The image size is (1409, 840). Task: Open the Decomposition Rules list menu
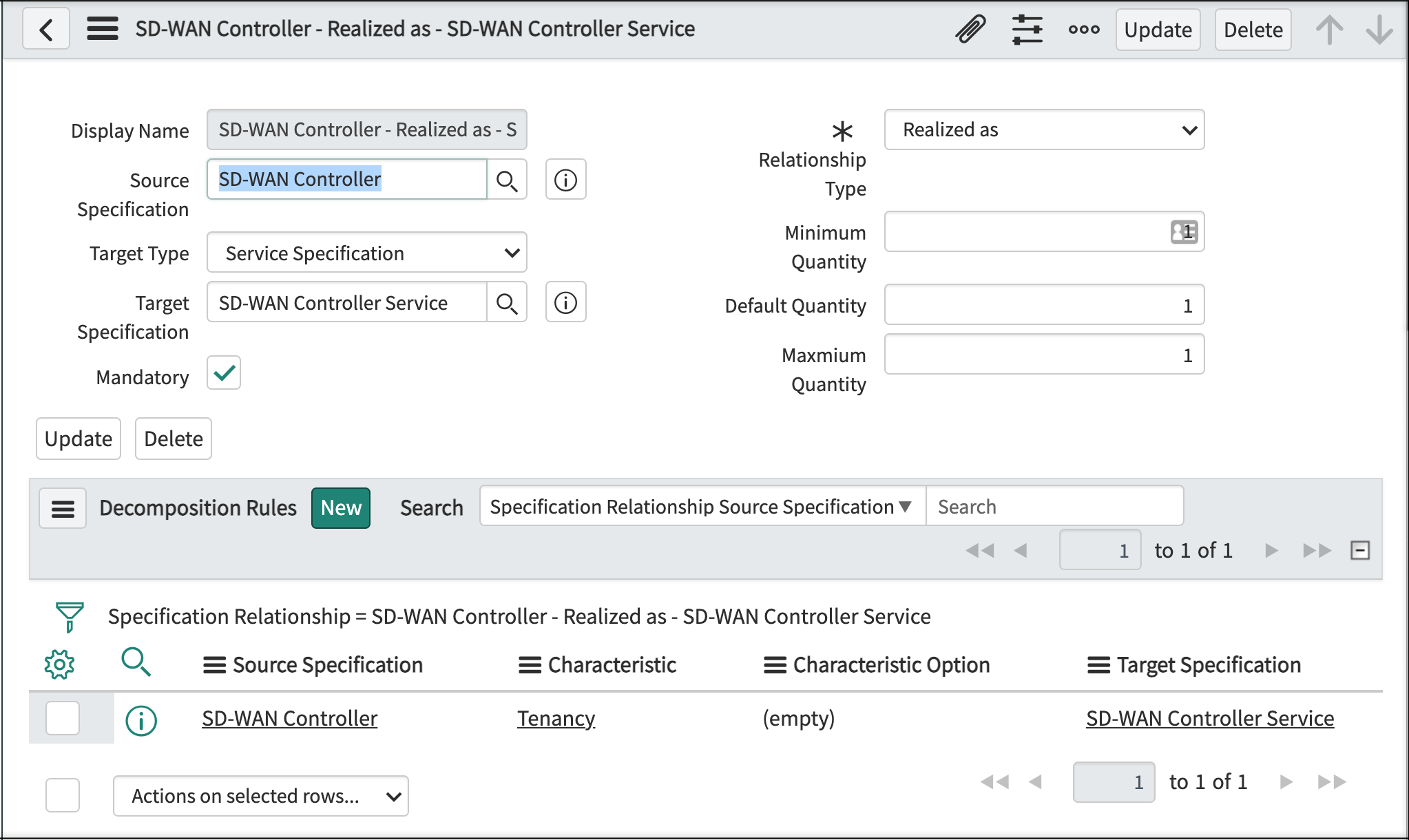coord(63,508)
